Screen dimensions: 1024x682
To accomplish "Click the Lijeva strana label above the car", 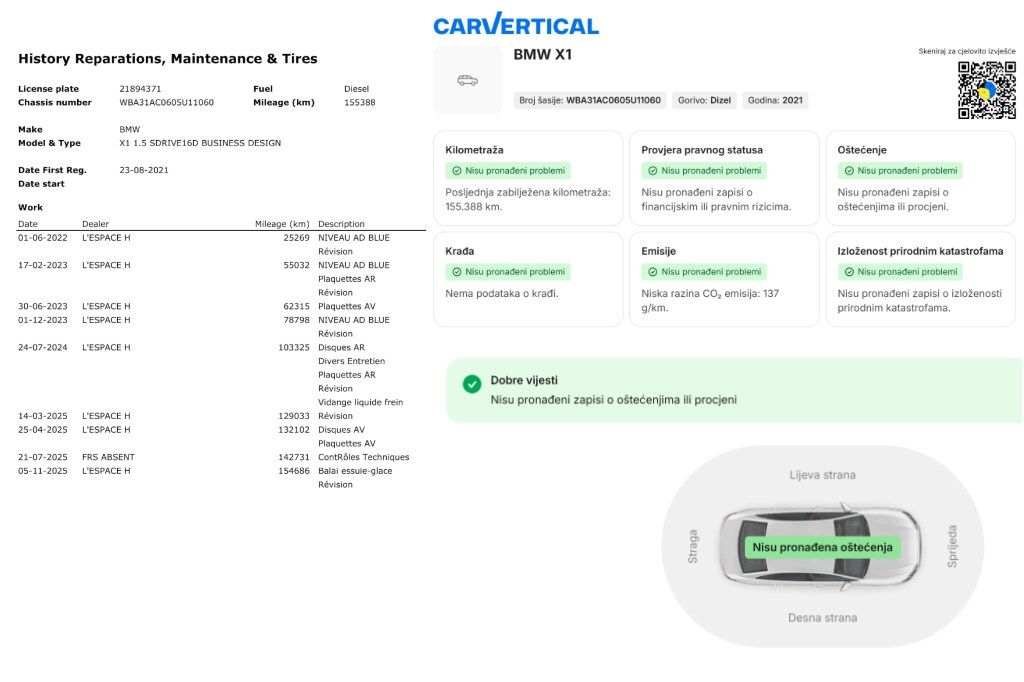I will 822,475.
